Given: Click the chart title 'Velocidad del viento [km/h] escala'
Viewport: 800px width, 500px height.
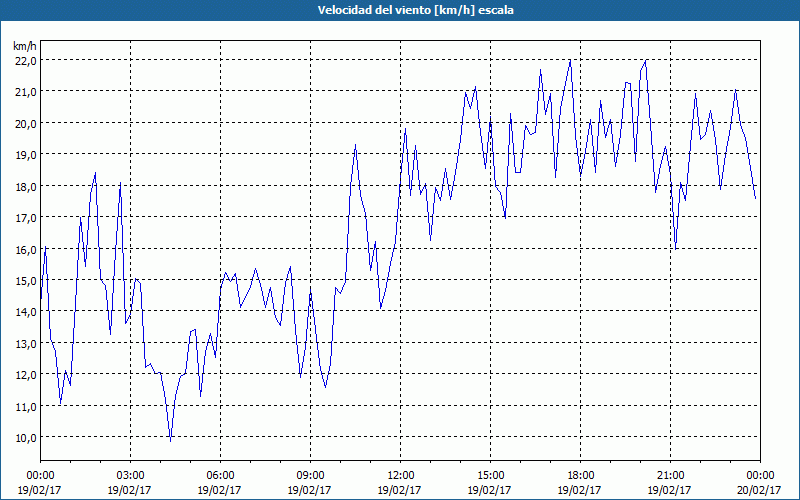Looking at the screenshot, I should click(x=416, y=10).
